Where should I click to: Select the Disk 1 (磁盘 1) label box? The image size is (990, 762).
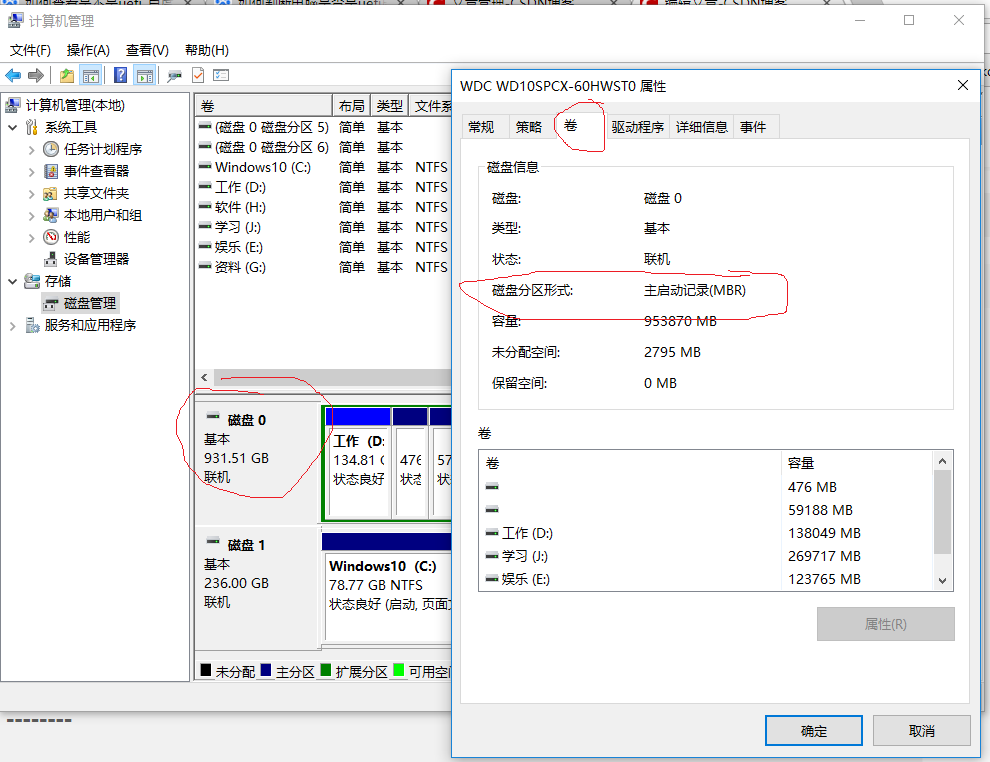pos(256,588)
